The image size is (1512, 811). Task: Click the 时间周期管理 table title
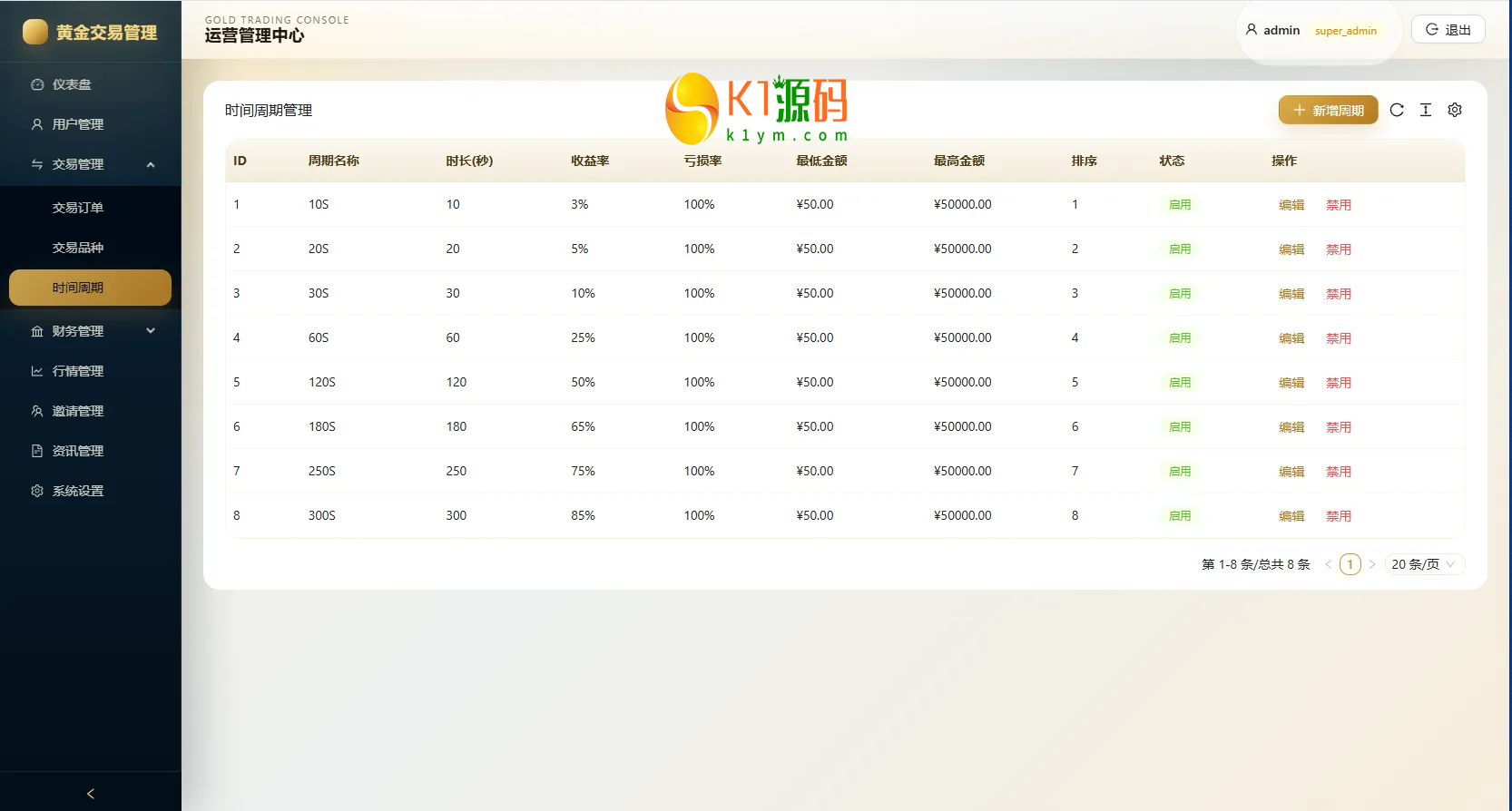(x=269, y=111)
